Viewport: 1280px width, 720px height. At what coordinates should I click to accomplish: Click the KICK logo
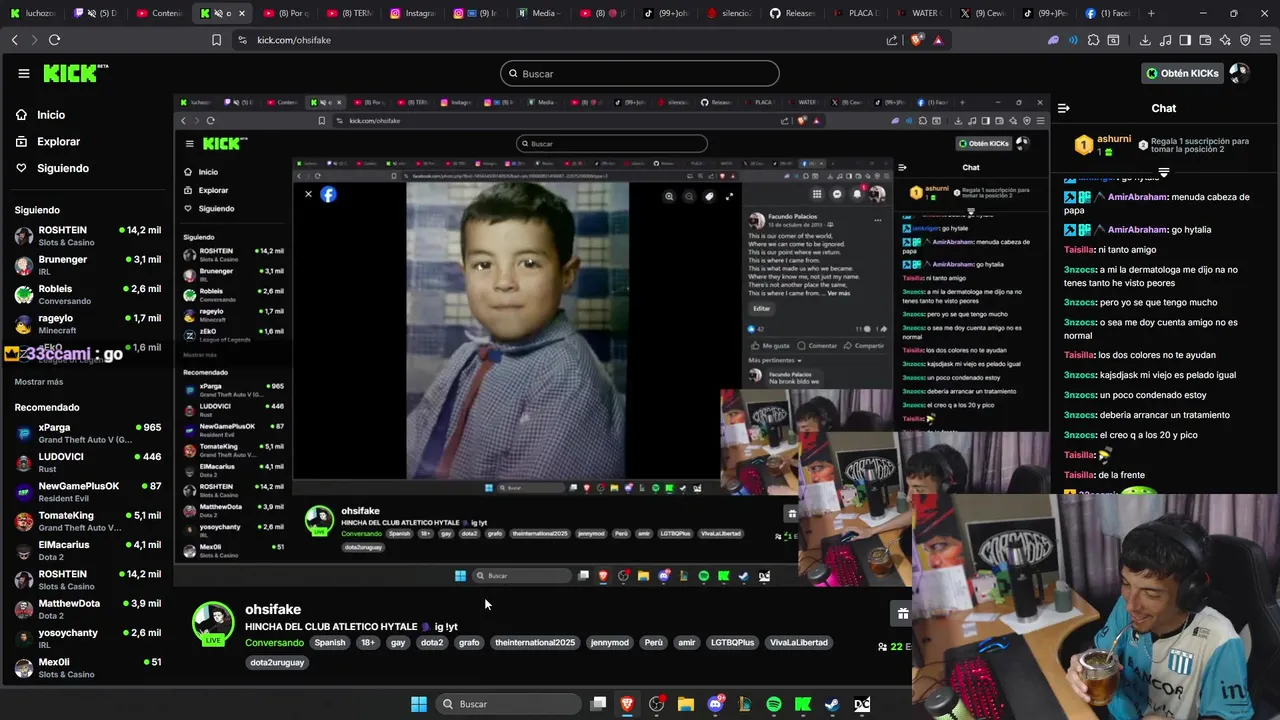(x=75, y=73)
